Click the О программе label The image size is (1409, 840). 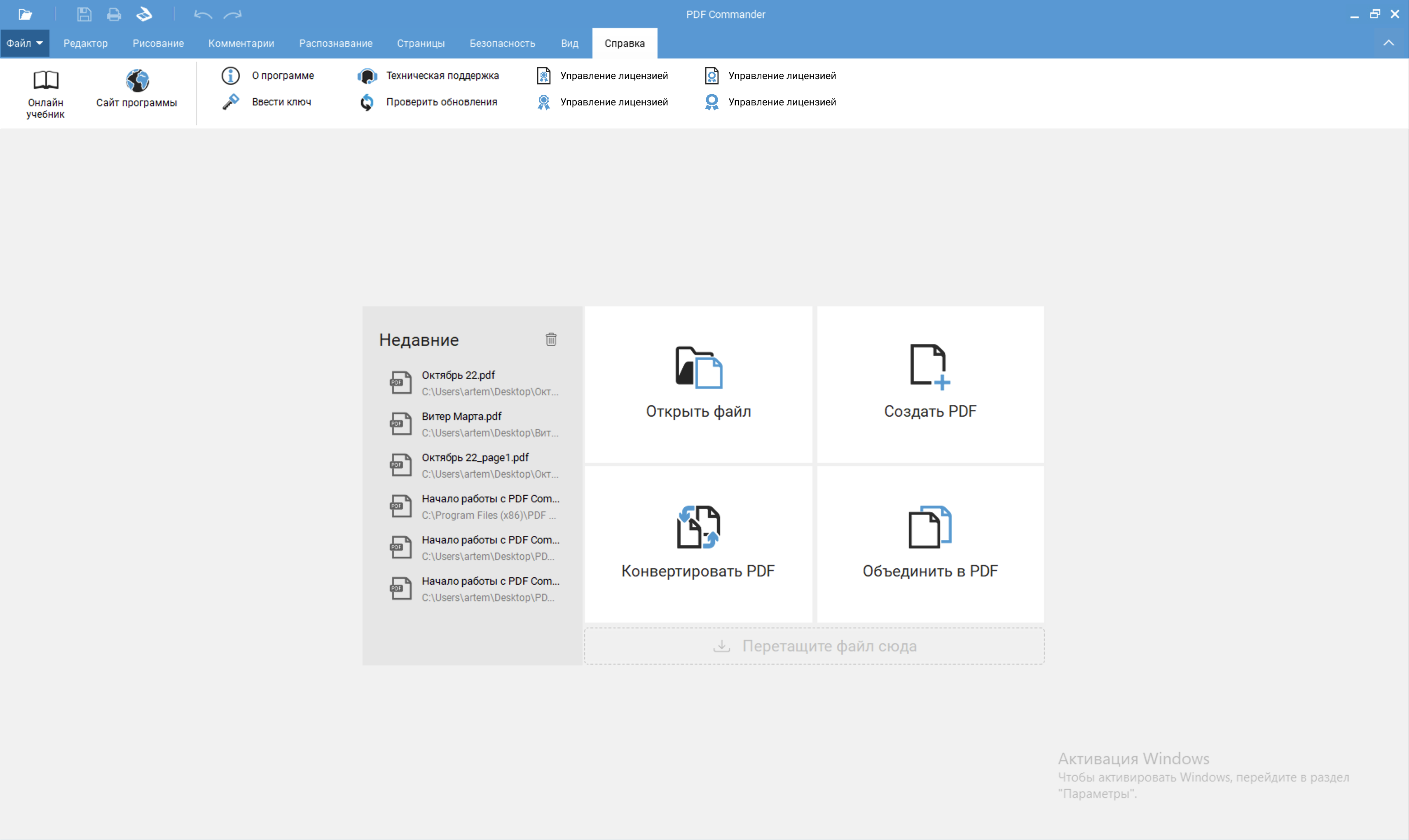coord(283,75)
